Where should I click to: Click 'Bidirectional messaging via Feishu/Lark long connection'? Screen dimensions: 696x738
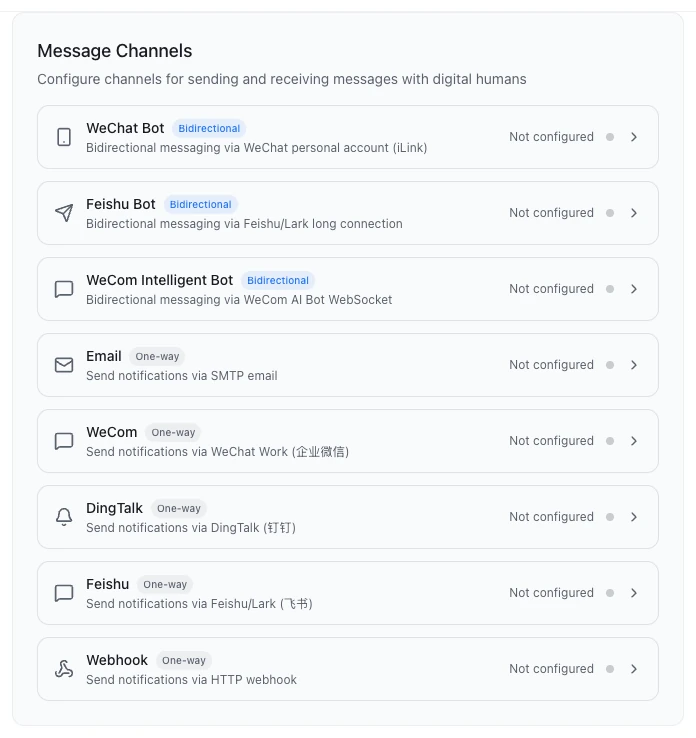coord(244,224)
